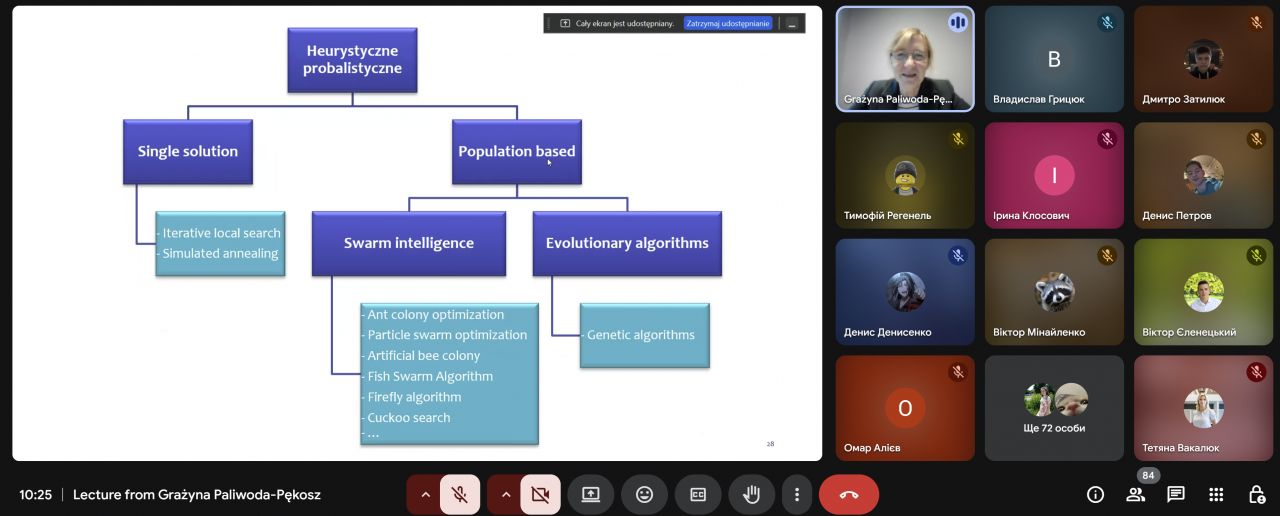
Task: Open the emoji reactions icon
Action: point(644,494)
